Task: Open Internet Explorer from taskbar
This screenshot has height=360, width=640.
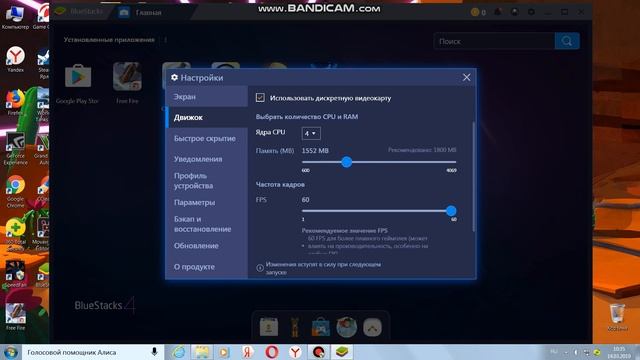Action: click(x=178, y=352)
